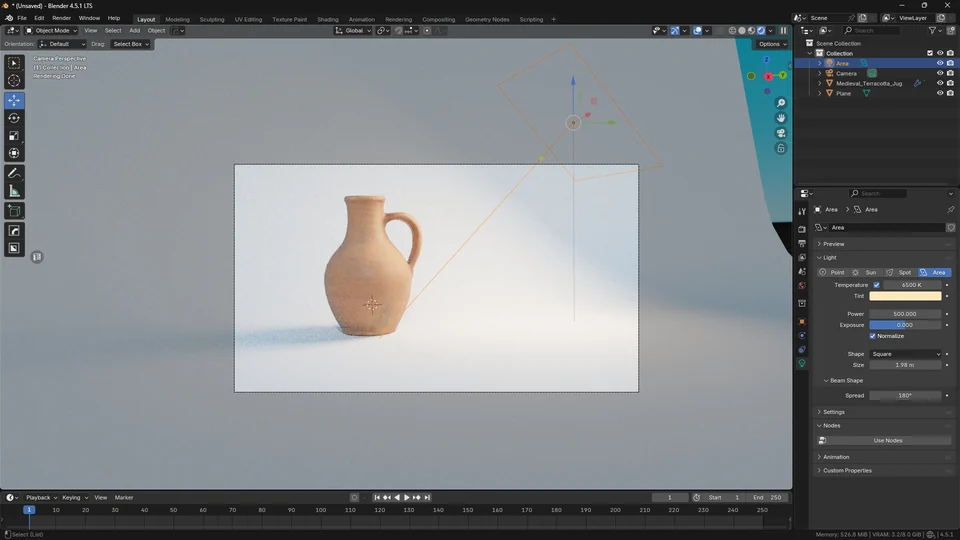Toggle camera view with the camera gizmo icon

[781, 133]
